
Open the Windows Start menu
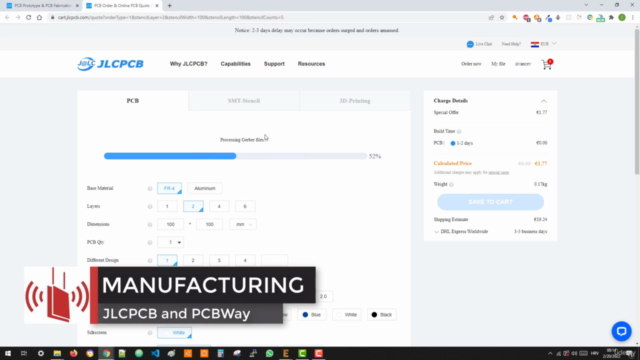click(x=8, y=353)
